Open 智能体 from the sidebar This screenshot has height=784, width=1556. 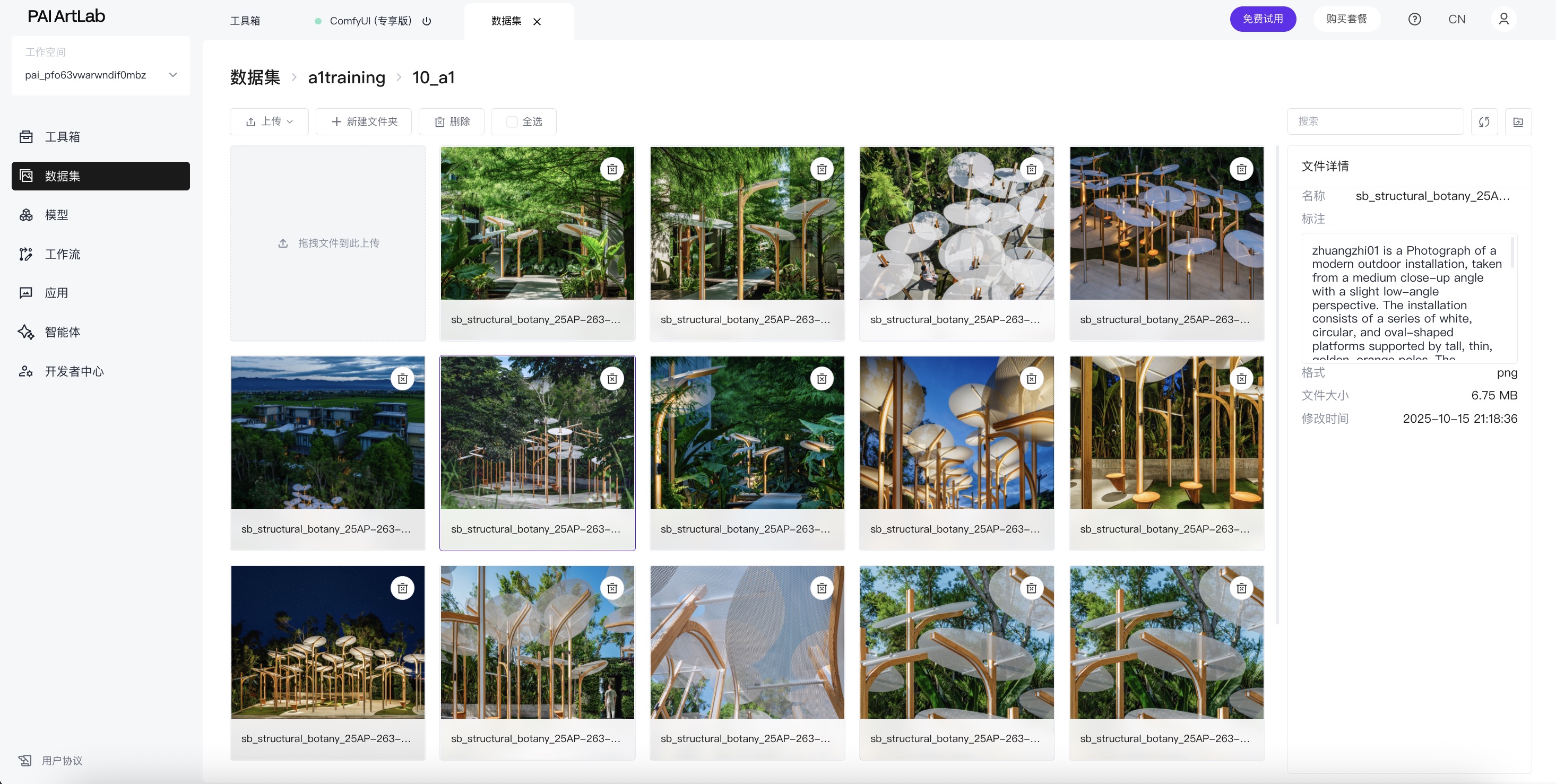[x=62, y=332]
